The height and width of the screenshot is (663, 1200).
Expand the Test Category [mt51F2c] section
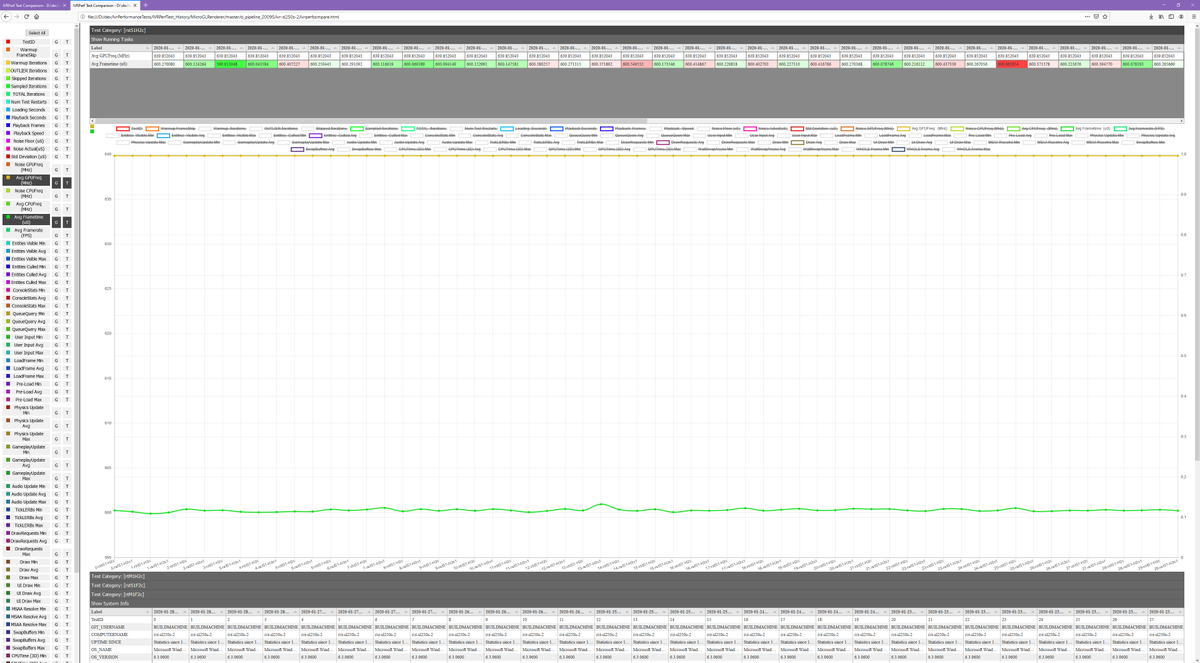[x=636, y=585]
